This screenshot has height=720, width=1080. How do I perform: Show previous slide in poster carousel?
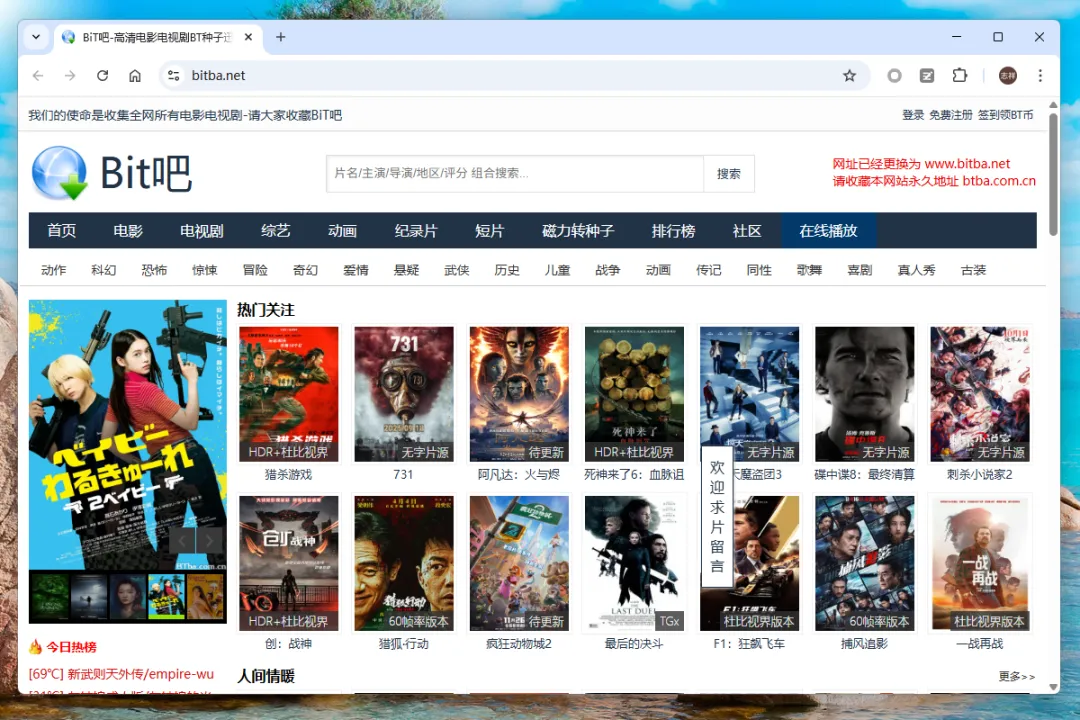pyautogui.click(x=182, y=539)
